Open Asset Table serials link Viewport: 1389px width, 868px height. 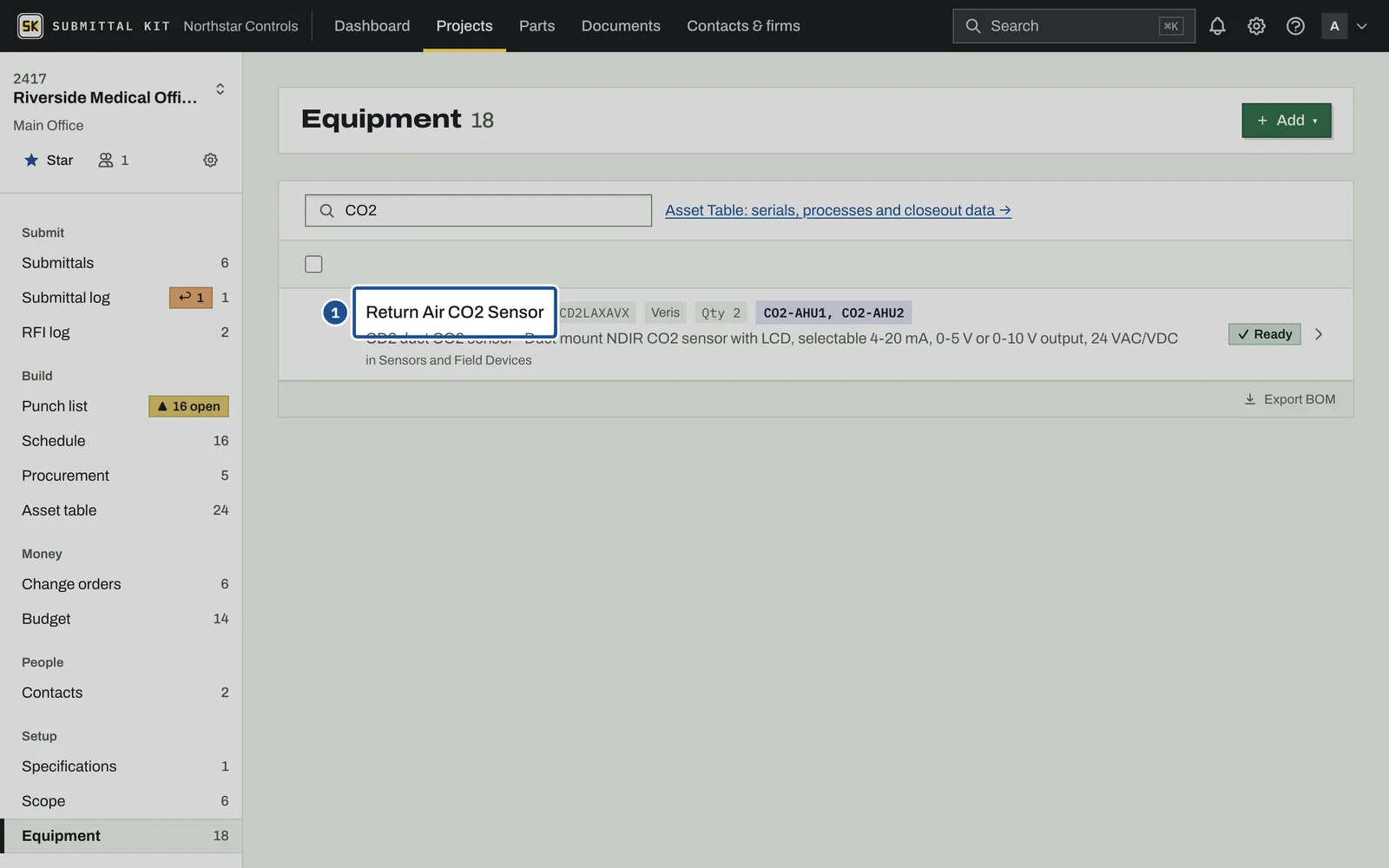(x=838, y=210)
